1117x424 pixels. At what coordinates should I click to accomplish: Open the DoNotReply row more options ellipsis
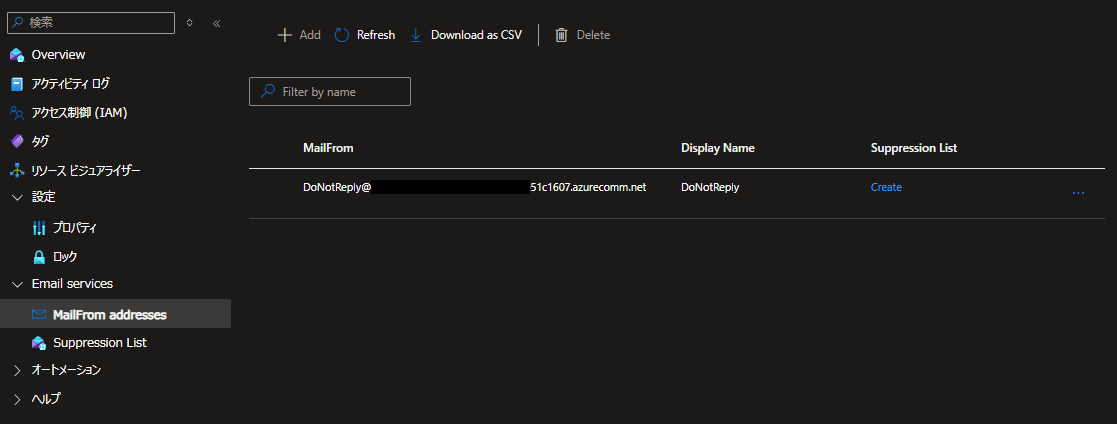coord(1078,192)
